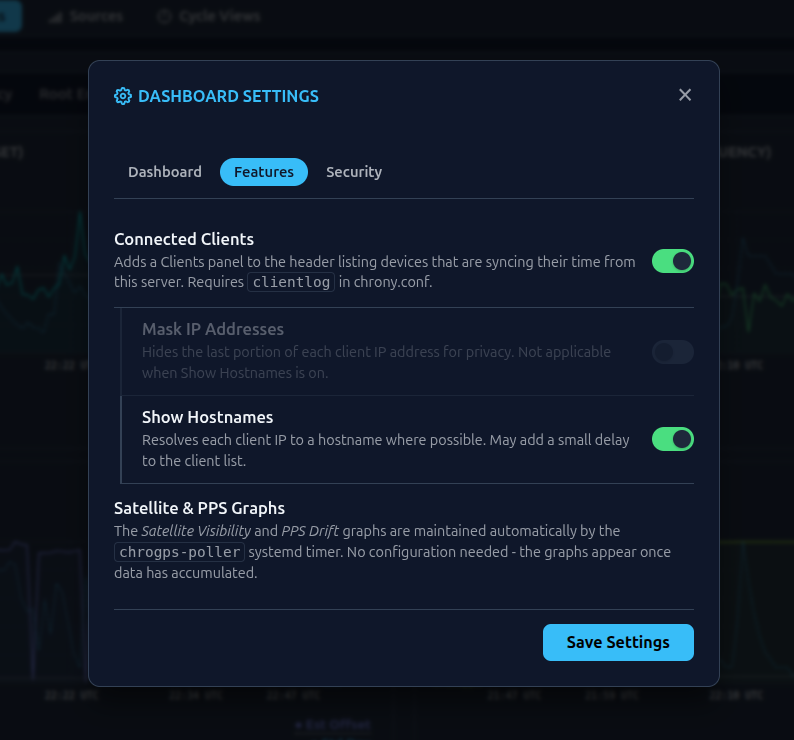Click the Connected Clients heading

[184, 239]
